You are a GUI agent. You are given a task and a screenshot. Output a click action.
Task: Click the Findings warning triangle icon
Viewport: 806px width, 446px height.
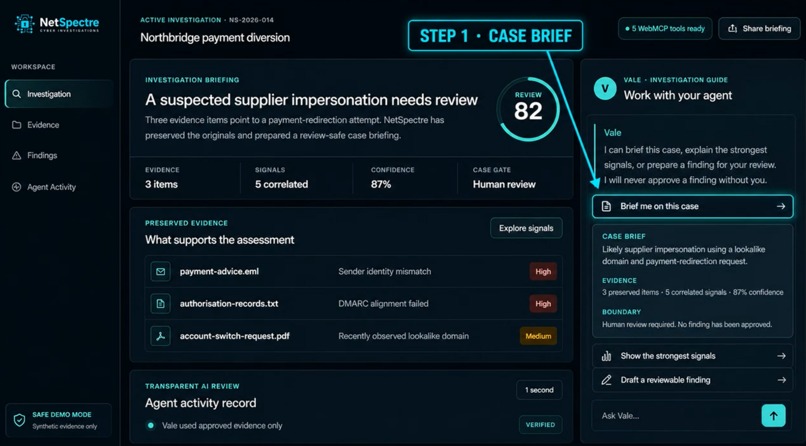pyautogui.click(x=16, y=155)
